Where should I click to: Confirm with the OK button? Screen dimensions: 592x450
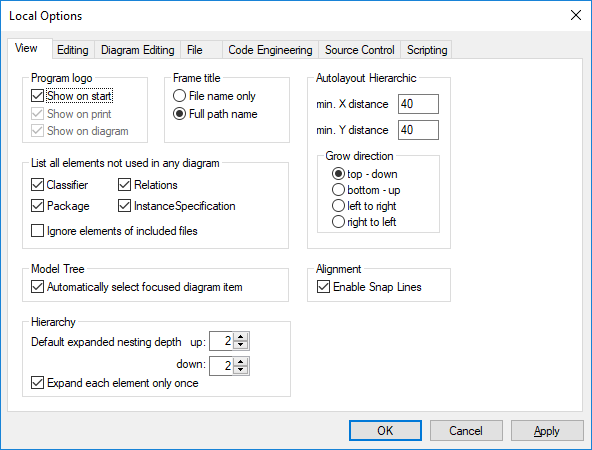click(x=385, y=430)
